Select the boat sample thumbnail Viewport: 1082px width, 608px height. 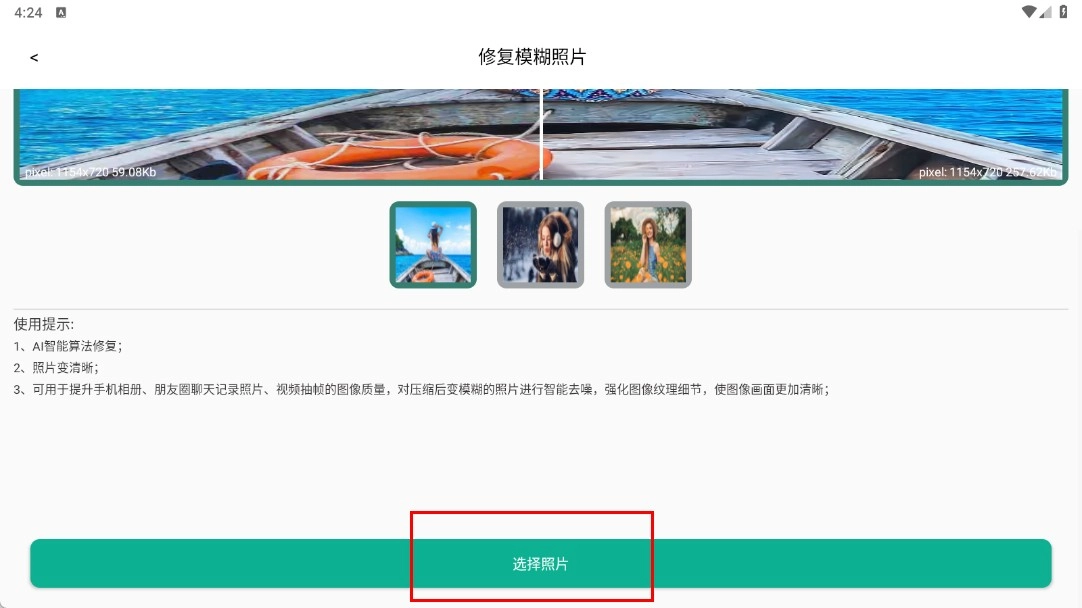433,245
